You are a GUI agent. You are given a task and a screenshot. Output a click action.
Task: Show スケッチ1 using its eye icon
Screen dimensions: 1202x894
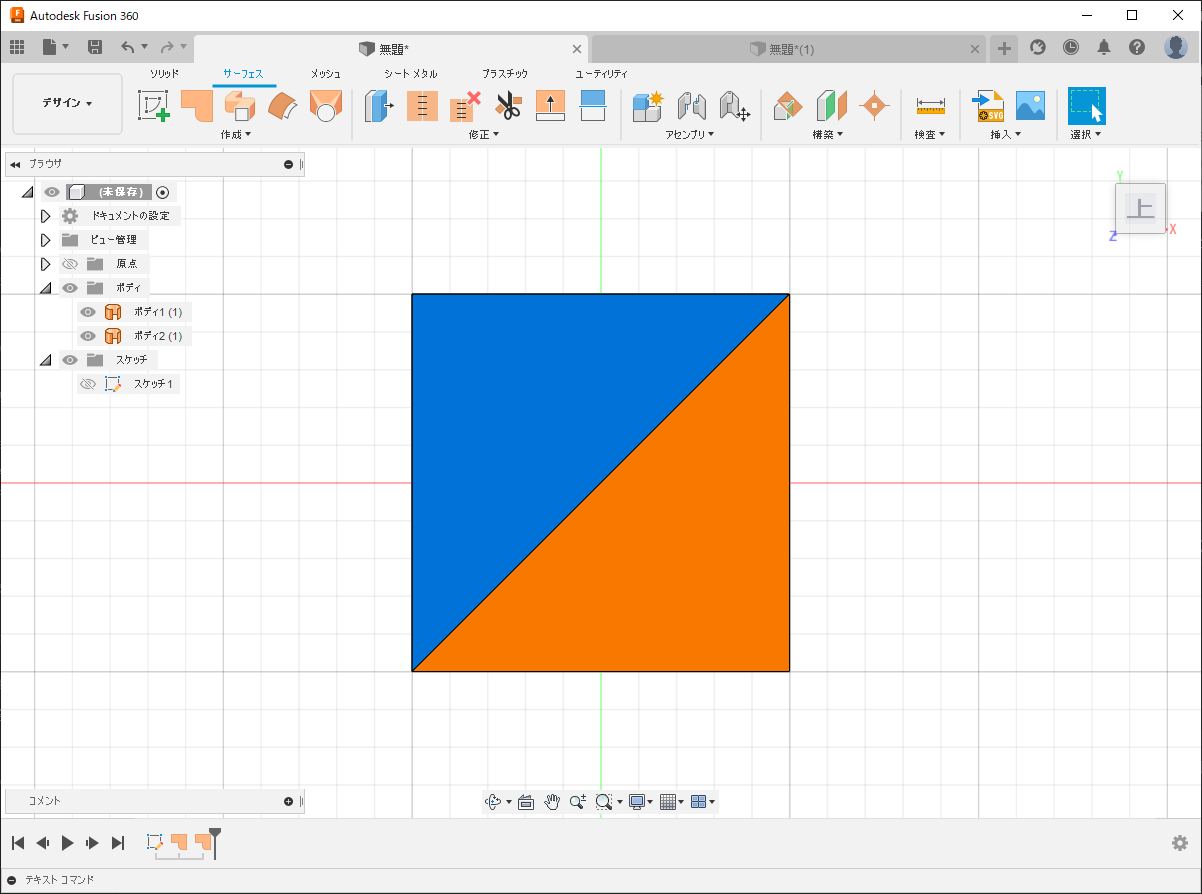(88, 384)
